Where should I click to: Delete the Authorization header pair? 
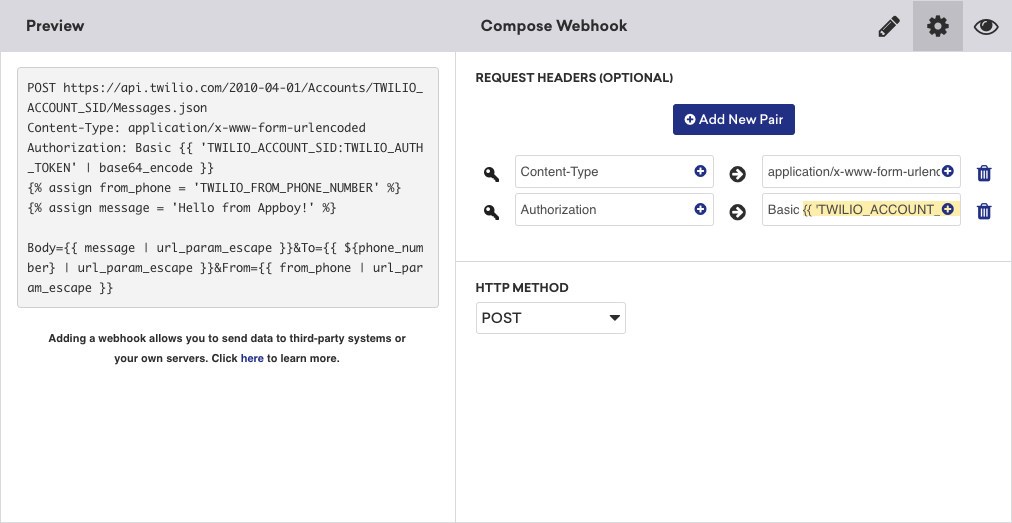click(x=984, y=211)
